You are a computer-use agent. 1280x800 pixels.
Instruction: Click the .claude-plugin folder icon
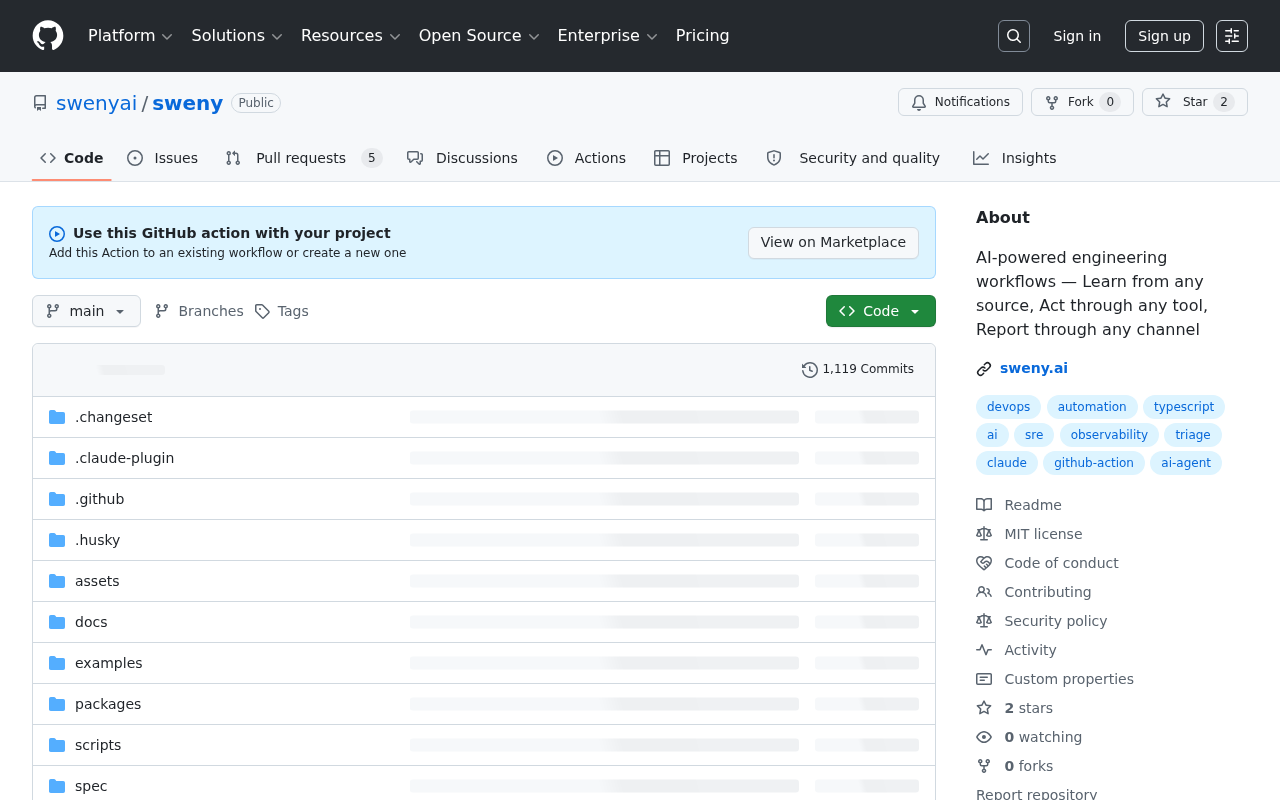(x=57, y=458)
